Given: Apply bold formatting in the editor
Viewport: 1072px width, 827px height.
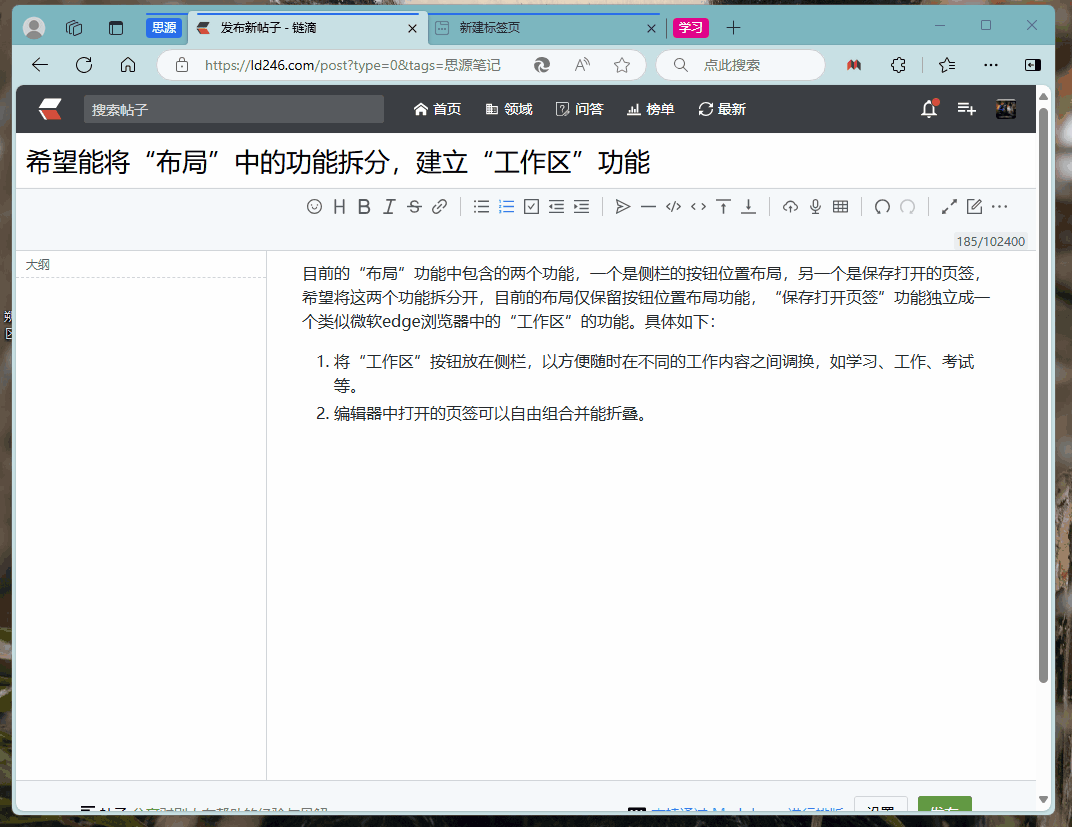Looking at the screenshot, I should [364, 207].
